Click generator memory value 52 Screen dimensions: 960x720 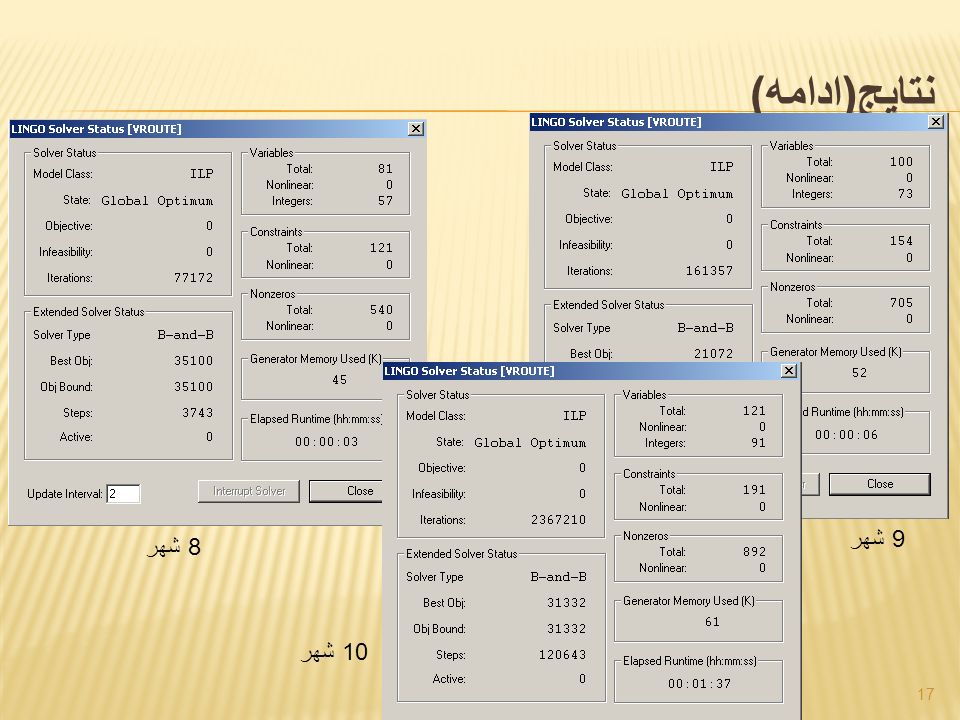859,372
